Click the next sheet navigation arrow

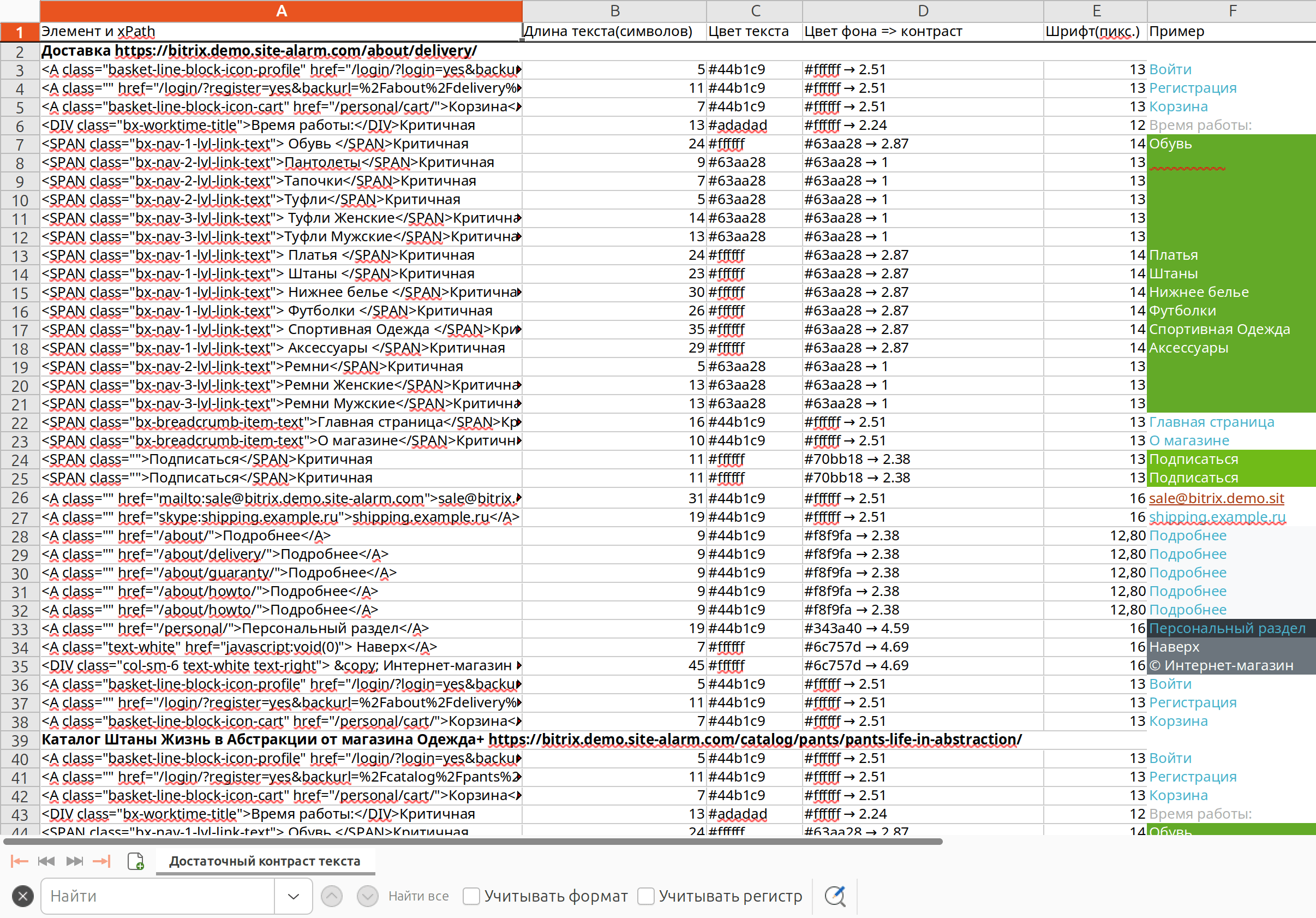(75, 861)
